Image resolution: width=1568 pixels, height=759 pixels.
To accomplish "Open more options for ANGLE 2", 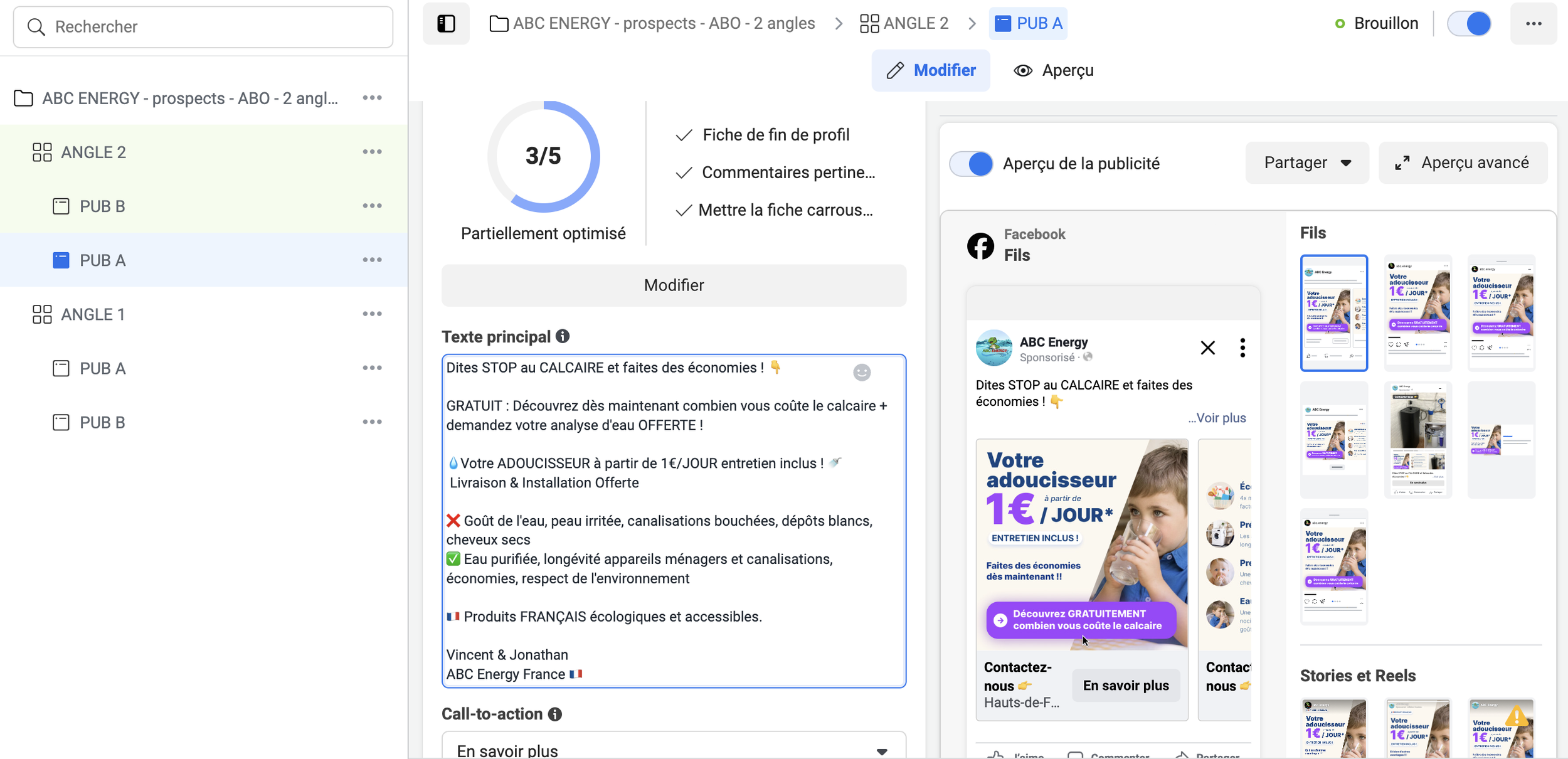I will coord(372,152).
